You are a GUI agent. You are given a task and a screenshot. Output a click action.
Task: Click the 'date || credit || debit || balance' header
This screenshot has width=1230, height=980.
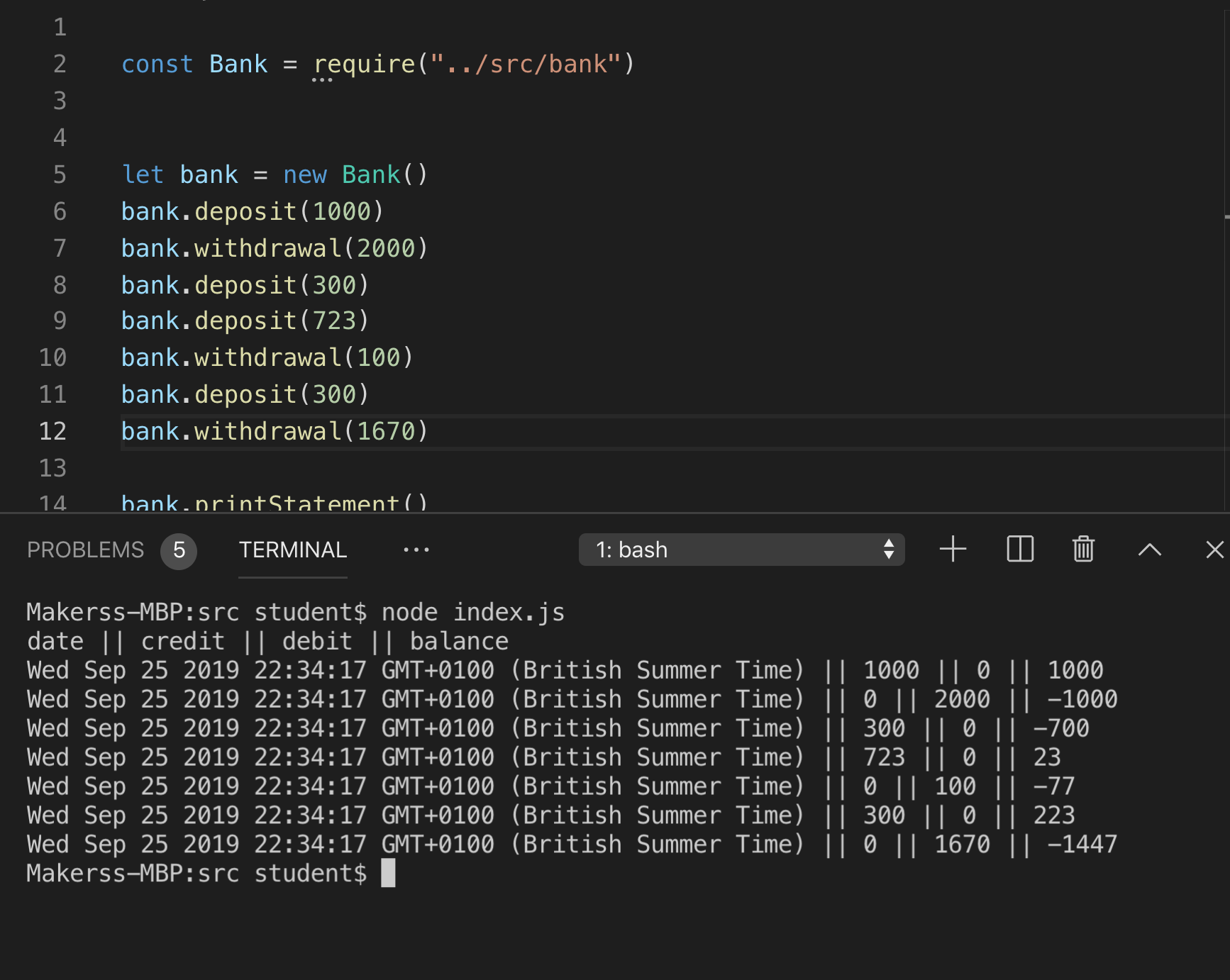[267, 641]
